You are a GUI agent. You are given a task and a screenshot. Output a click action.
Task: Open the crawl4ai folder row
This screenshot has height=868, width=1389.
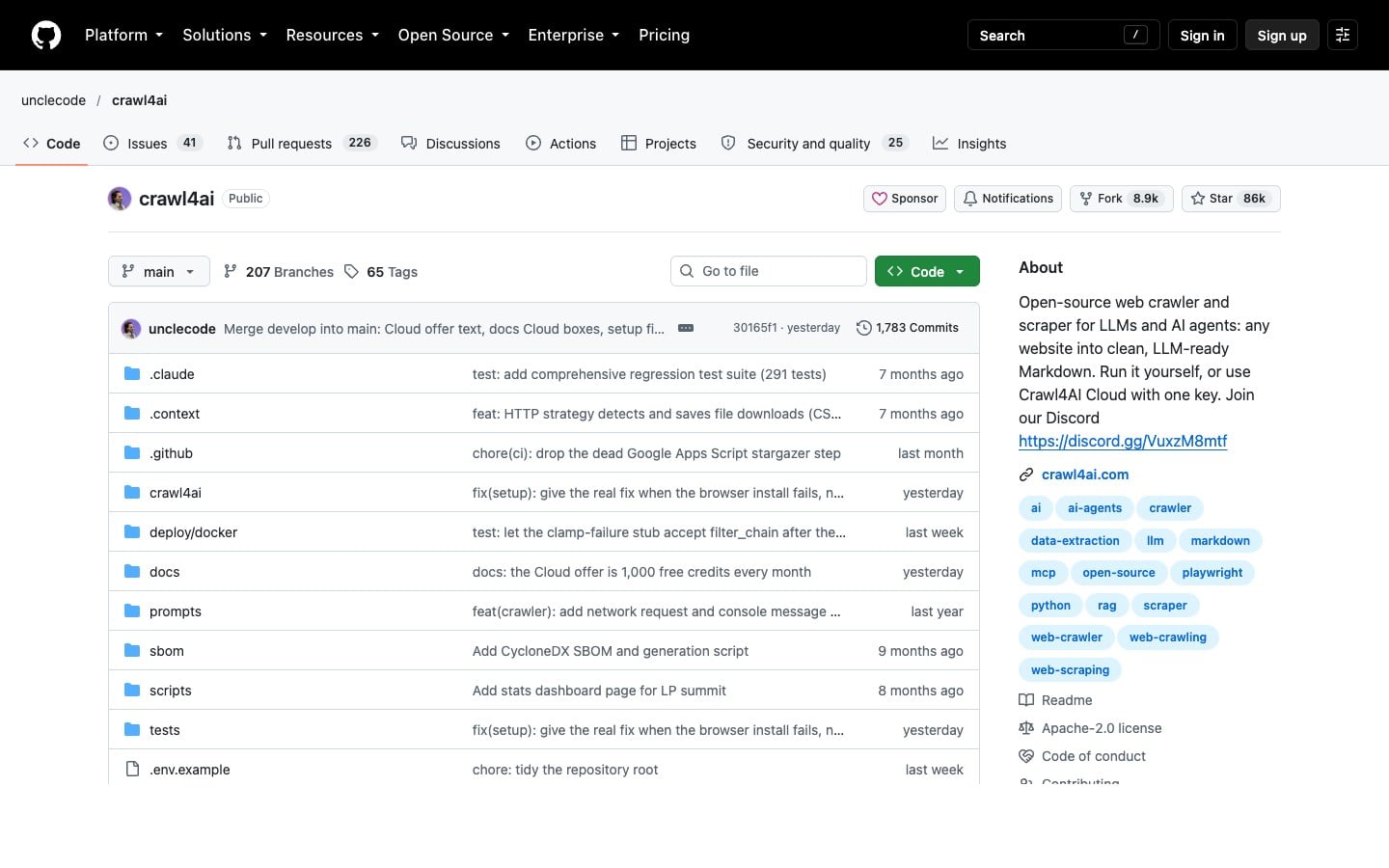544,492
